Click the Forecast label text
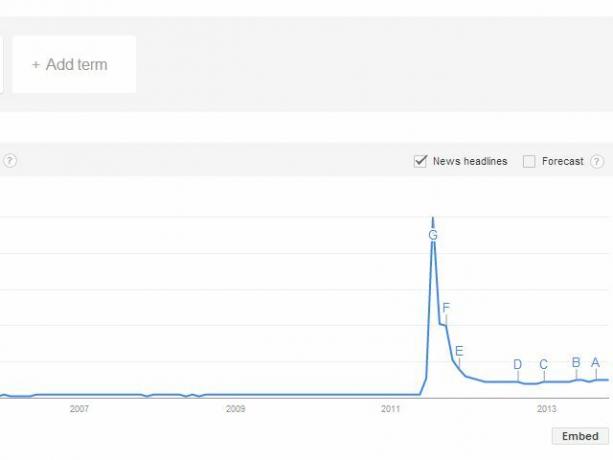This screenshot has width=613, height=460. 563,161
